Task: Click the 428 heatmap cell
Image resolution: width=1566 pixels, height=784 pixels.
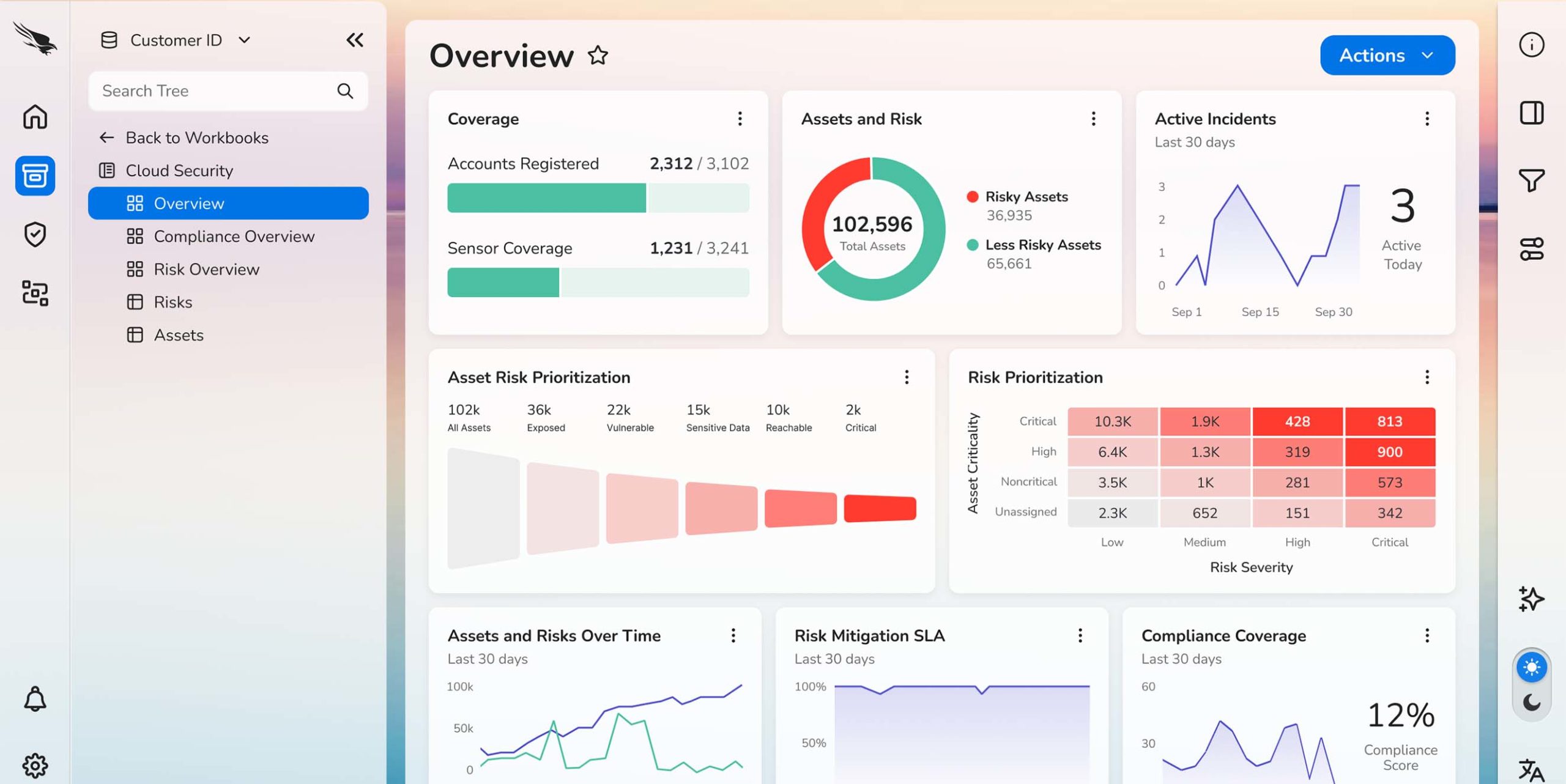Action: pyautogui.click(x=1297, y=421)
